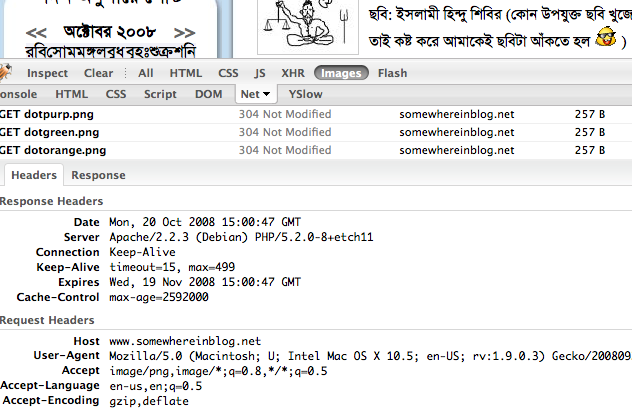Click 257 B size in dotgreen.png row
The width and height of the screenshot is (632, 409).
pyautogui.click(x=590, y=133)
